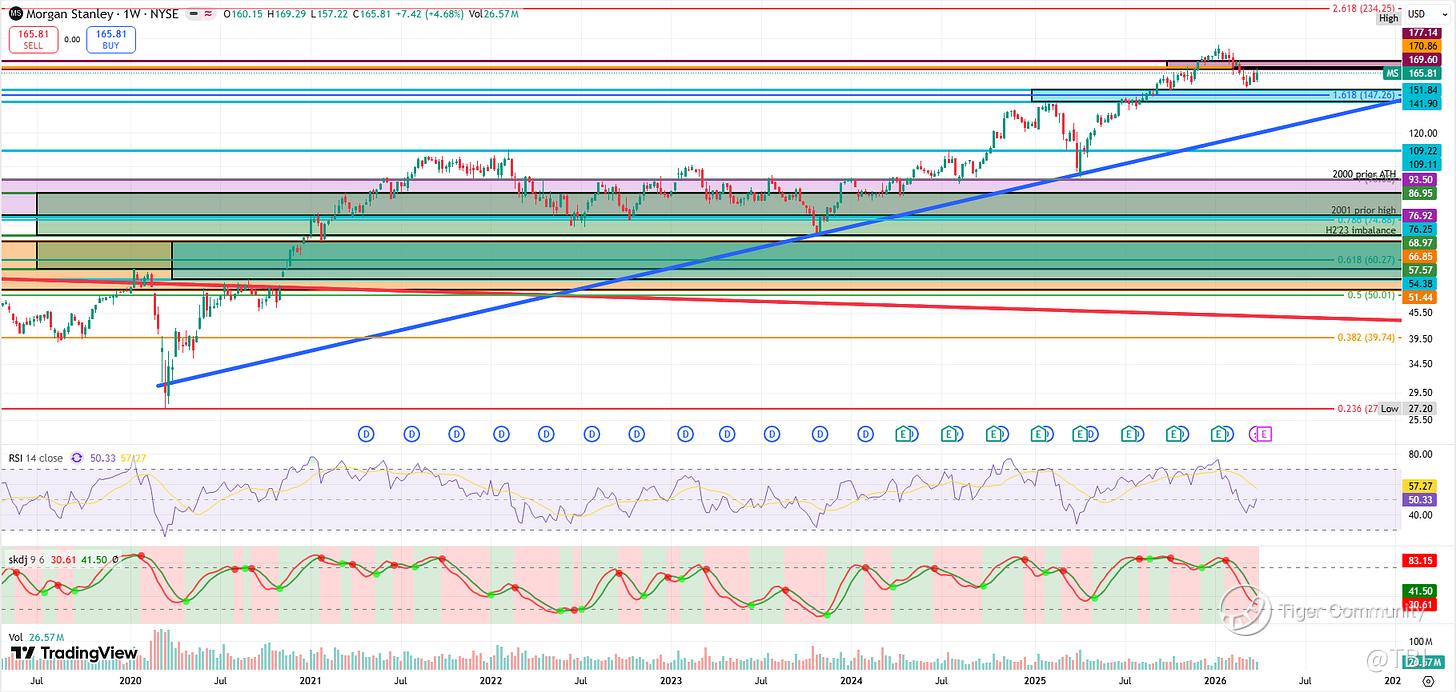The height and width of the screenshot is (692, 1456).
Task: Open the pink upcoming earnings E marker
Action: (x=1265, y=434)
